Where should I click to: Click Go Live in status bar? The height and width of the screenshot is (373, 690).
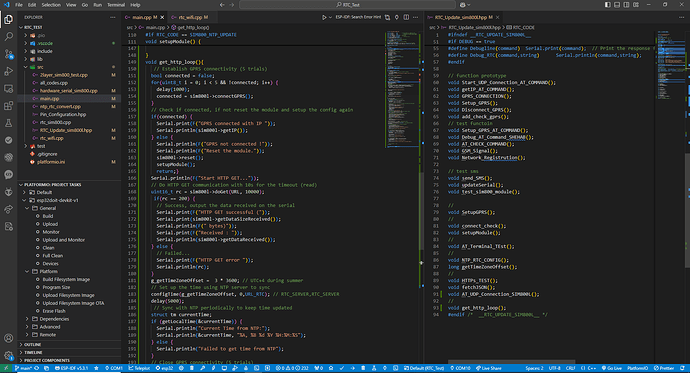click(x=612, y=368)
